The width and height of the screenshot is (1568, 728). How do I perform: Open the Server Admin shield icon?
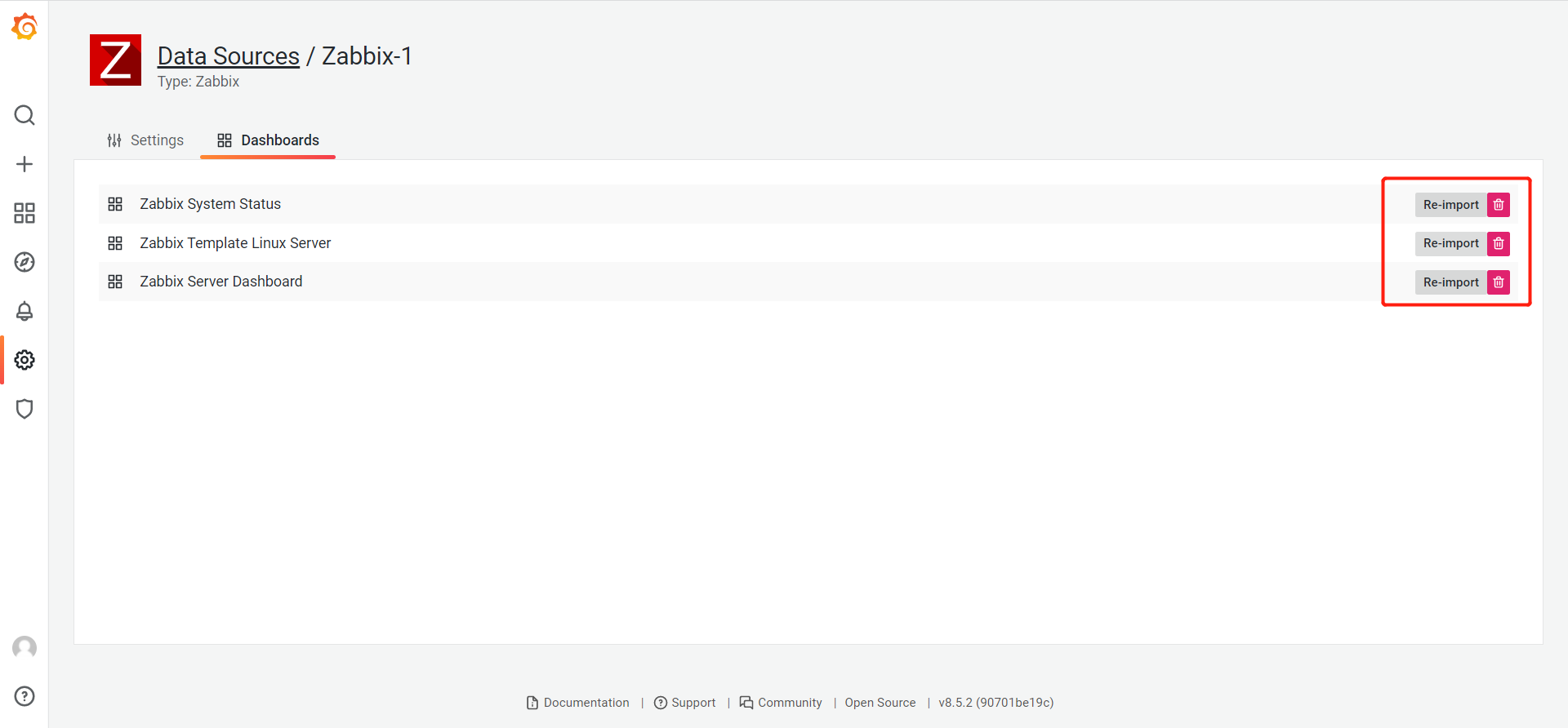(x=24, y=409)
